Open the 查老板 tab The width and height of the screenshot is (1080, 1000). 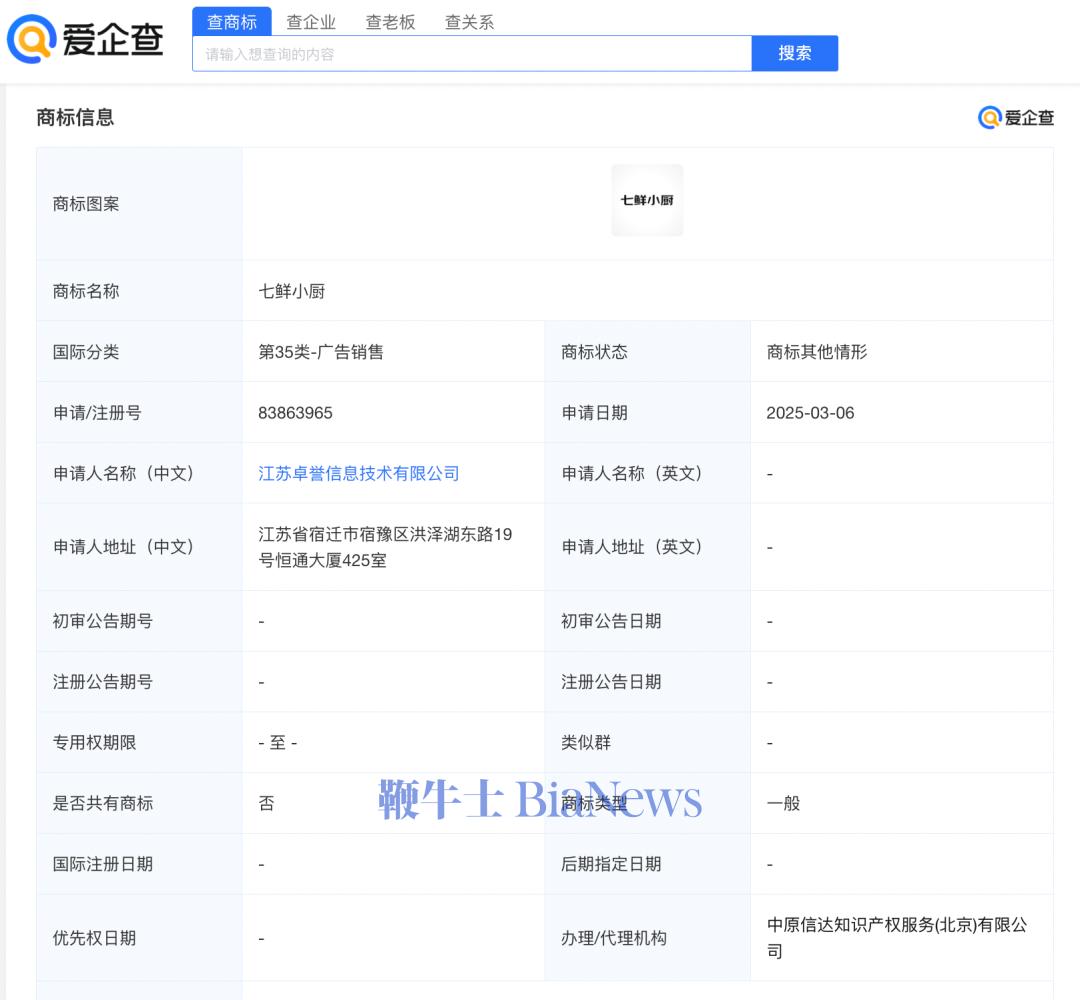[x=390, y=22]
